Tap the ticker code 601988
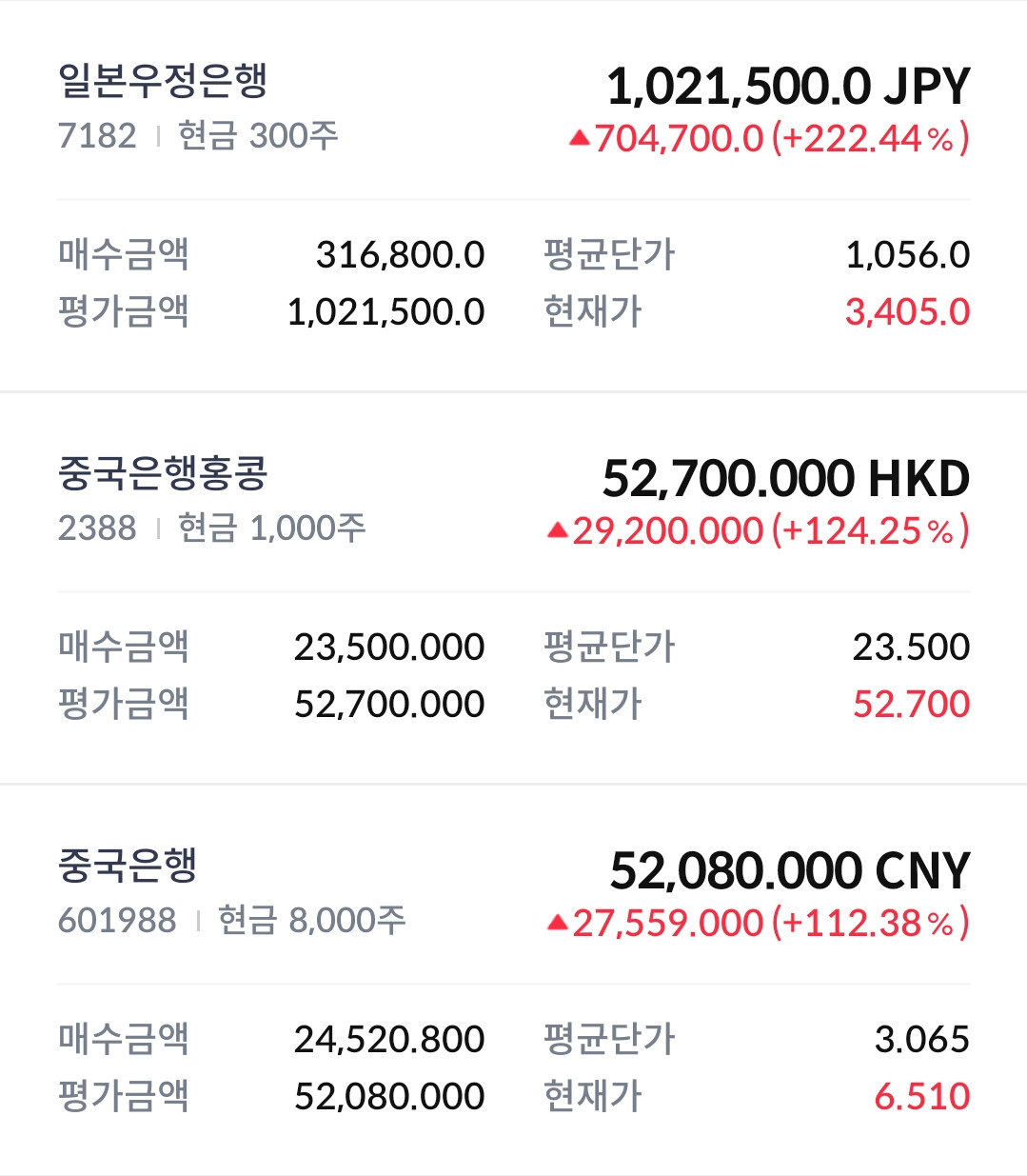Image resolution: width=1027 pixels, height=1176 pixels. [x=117, y=921]
